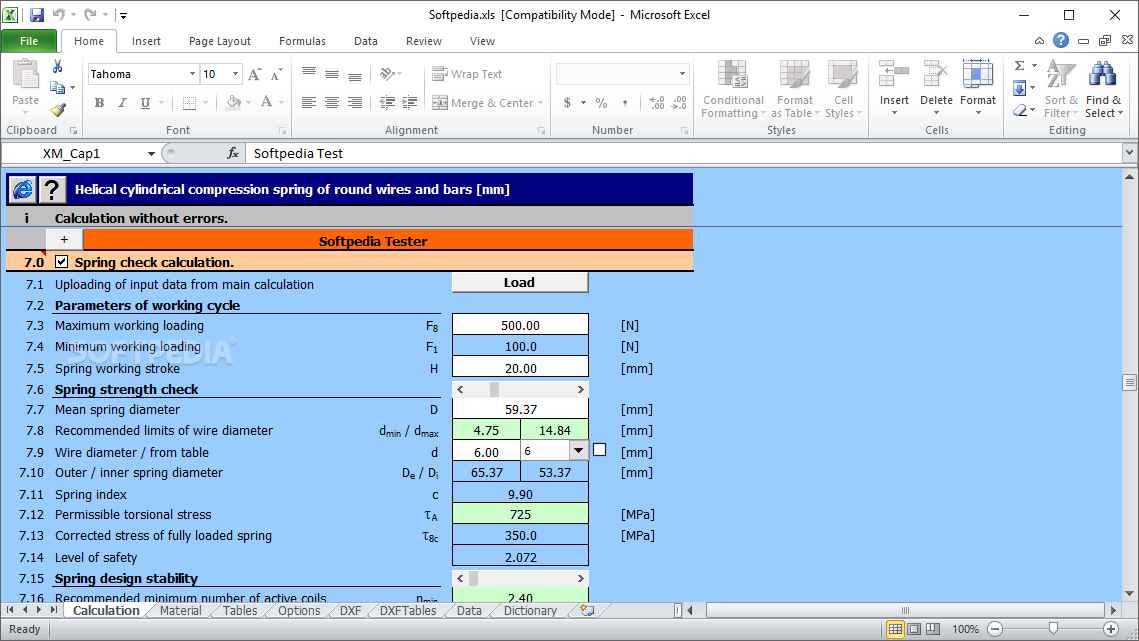The image size is (1139, 641).
Task: Open Find & Select menu
Action: pos(1103,89)
